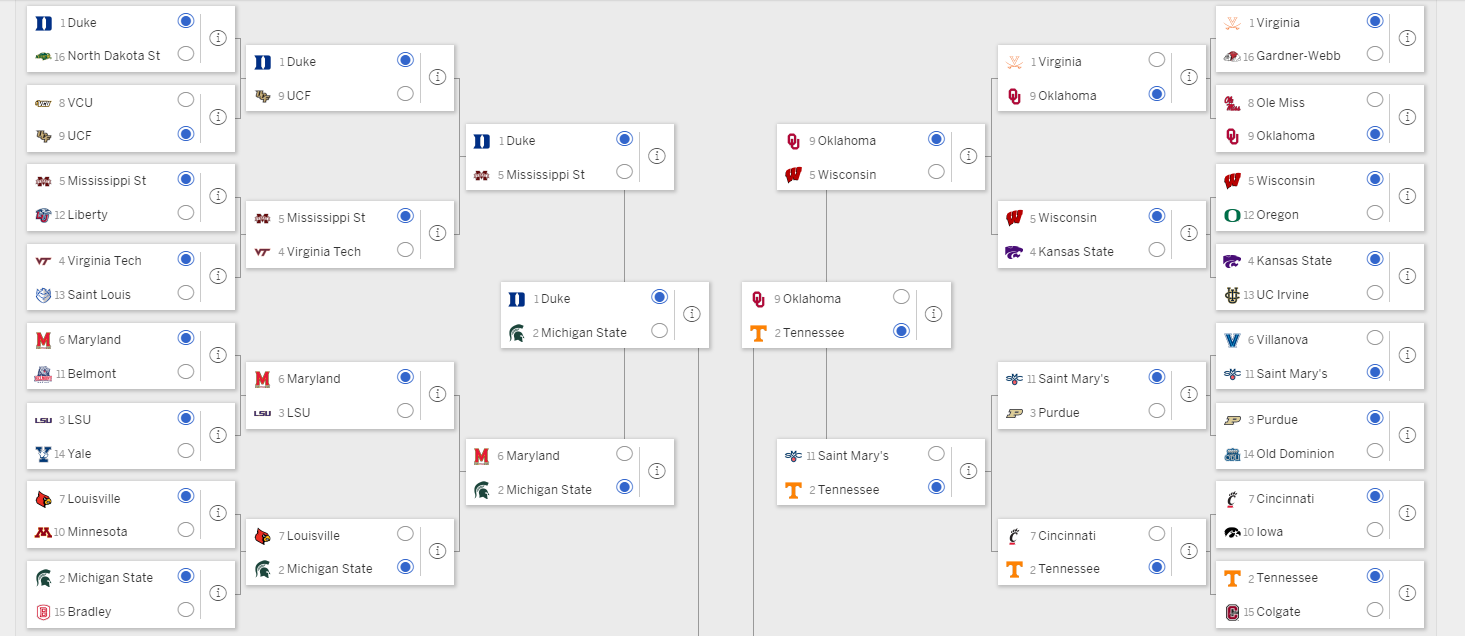Open info icon for Duke vs North Dakota St

(x=218, y=38)
